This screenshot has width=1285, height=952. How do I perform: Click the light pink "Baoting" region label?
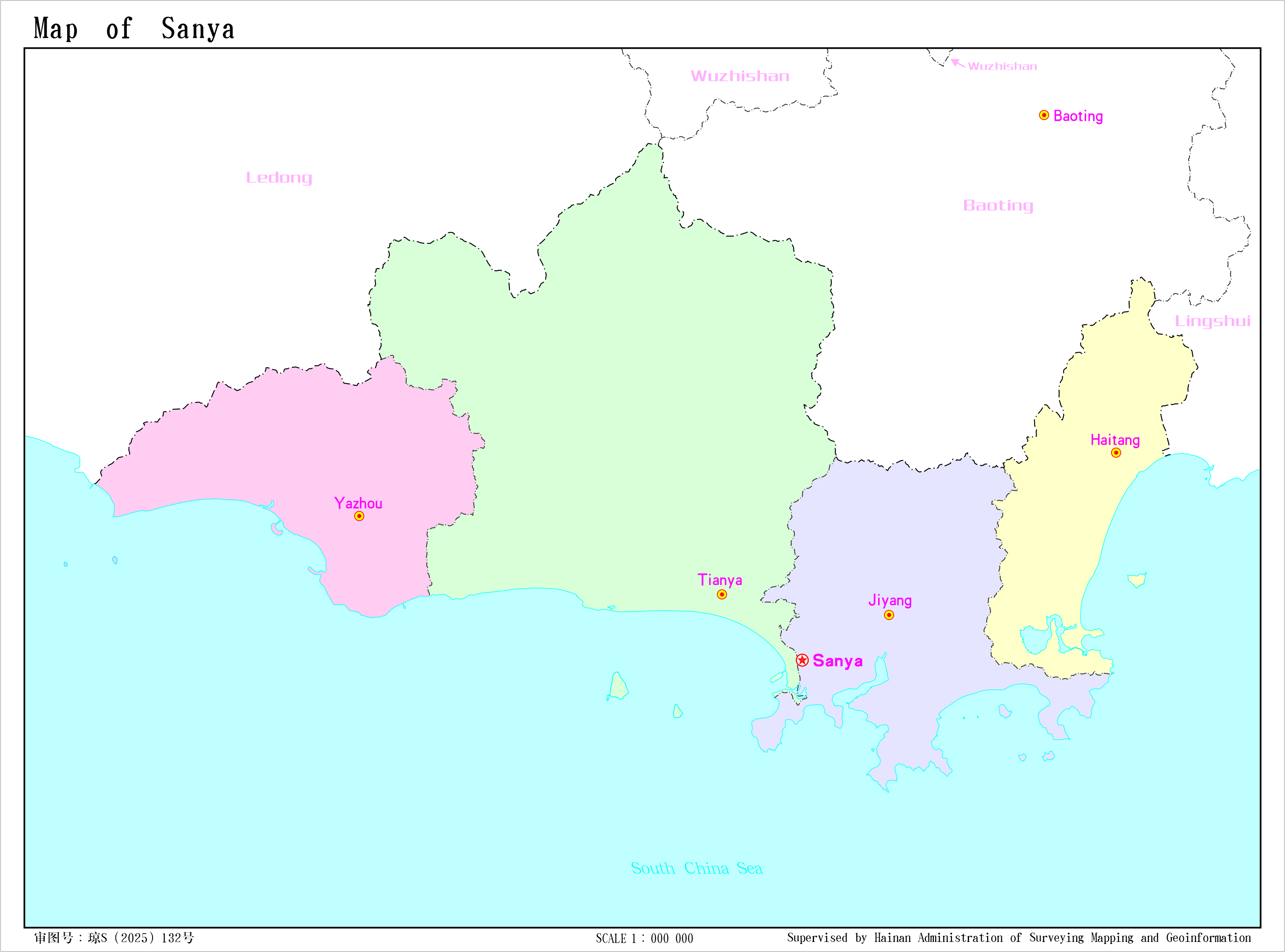(x=998, y=206)
